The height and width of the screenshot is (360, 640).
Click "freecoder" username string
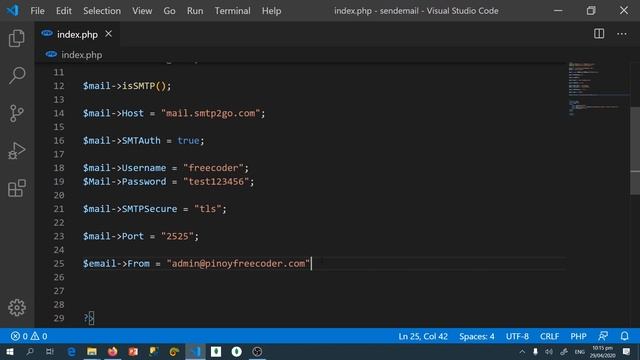(213, 168)
